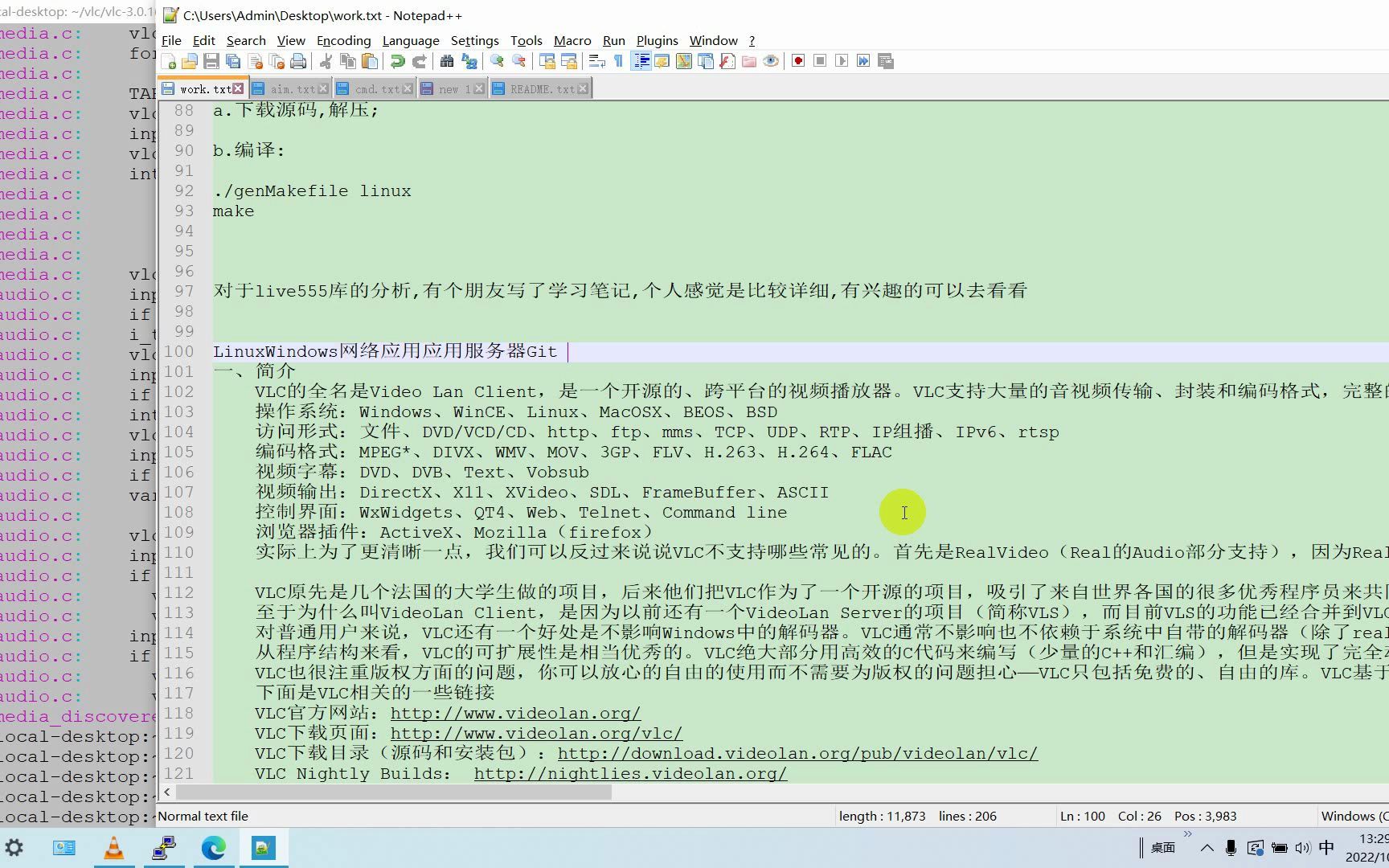1389x868 pixels.
Task: Toggle synchronized horizontal scrolling
Action: pos(568,62)
